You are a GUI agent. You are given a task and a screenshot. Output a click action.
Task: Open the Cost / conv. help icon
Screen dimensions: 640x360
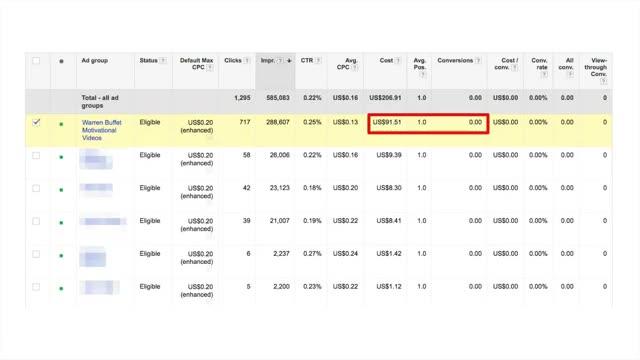coord(515,68)
